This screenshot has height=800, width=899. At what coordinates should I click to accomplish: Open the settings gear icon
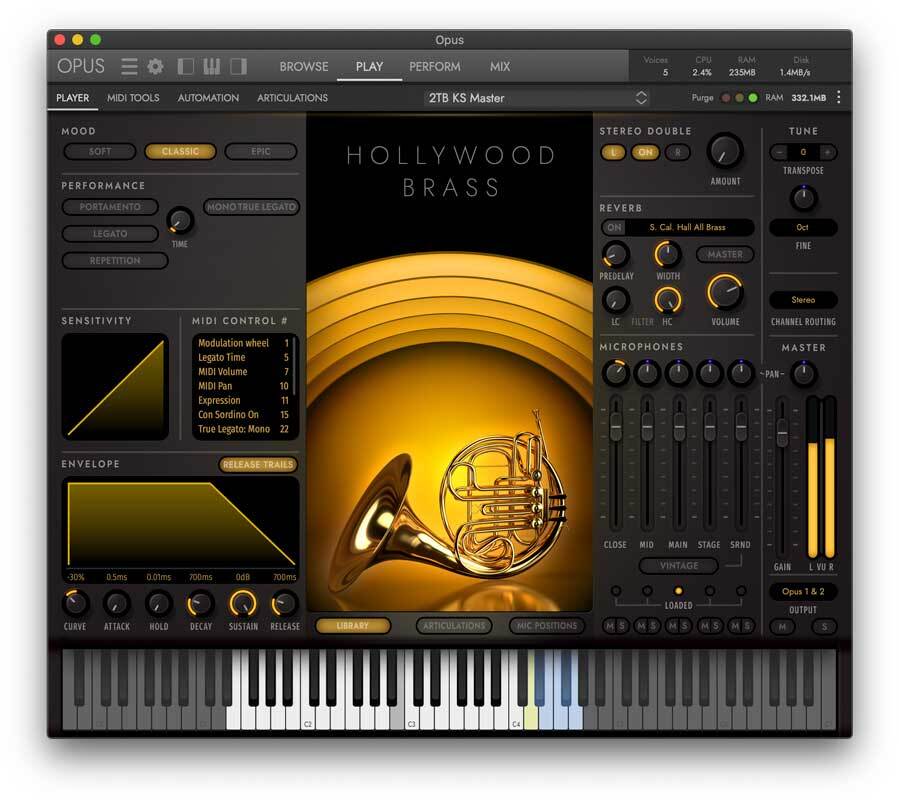click(x=155, y=67)
